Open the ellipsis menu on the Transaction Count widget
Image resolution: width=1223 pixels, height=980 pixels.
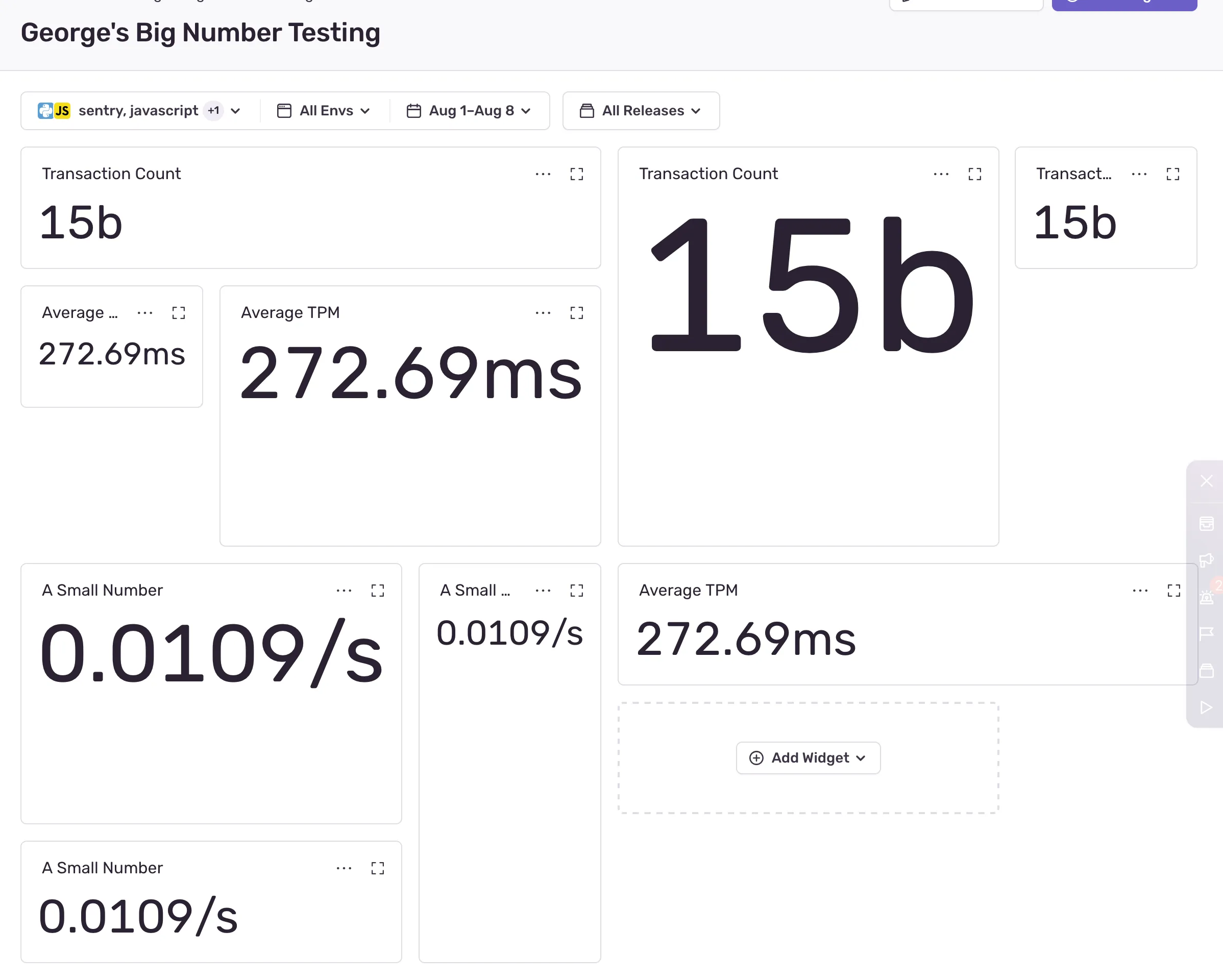[543, 174]
